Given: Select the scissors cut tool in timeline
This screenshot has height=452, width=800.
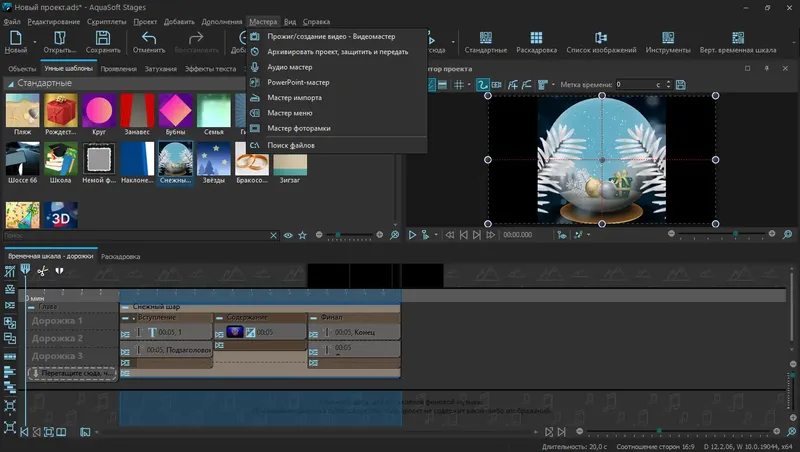Looking at the screenshot, I should (42, 270).
